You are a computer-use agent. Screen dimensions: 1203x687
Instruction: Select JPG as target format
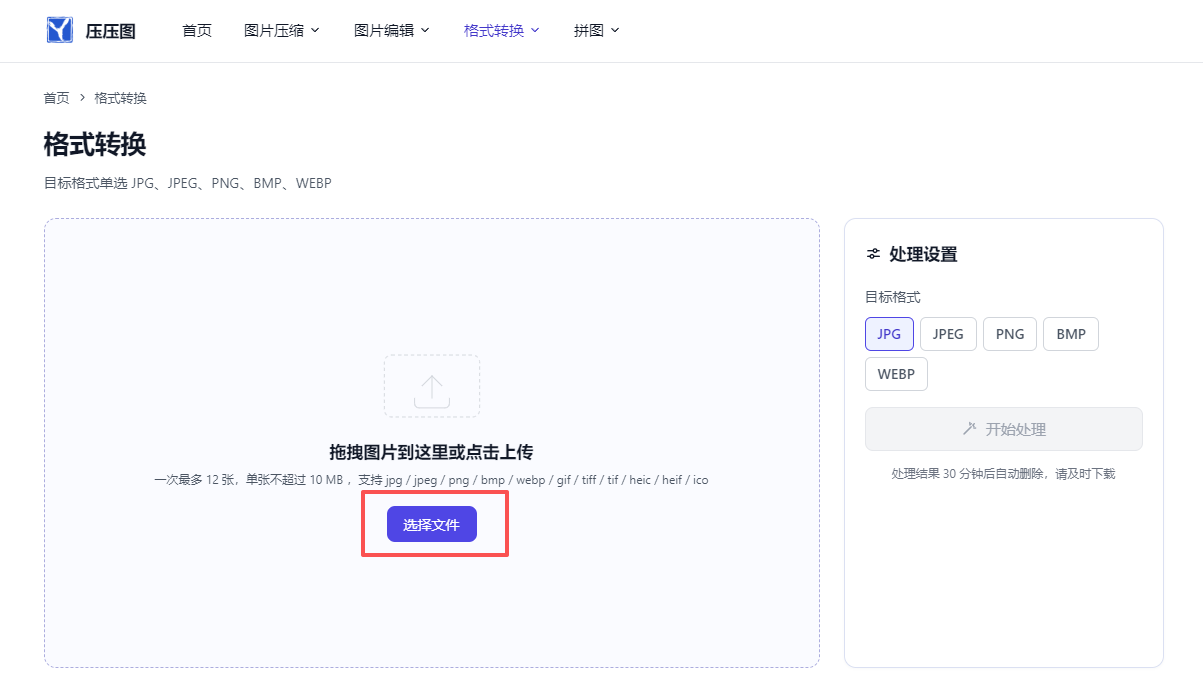pos(889,334)
